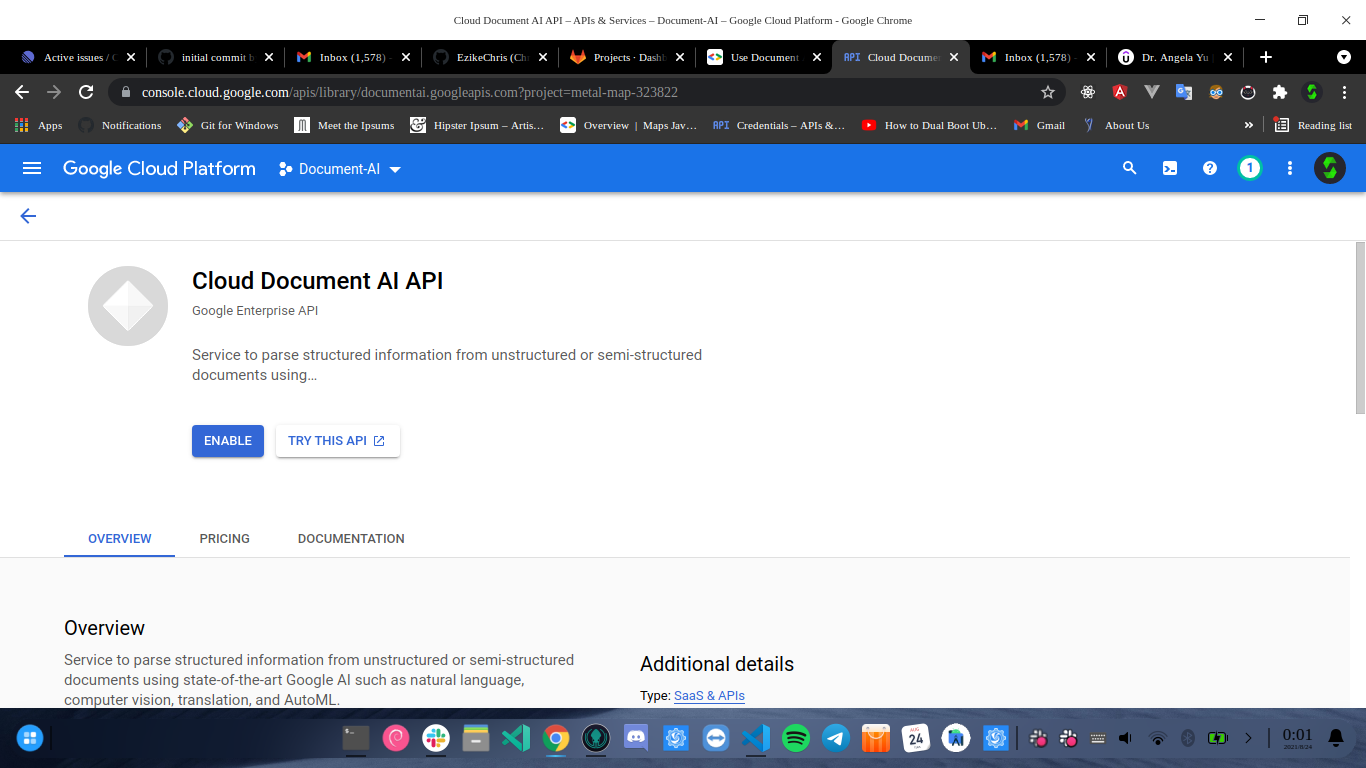Click the page vertical scrollbar
The height and width of the screenshot is (768, 1366).
coord(1360,328)
